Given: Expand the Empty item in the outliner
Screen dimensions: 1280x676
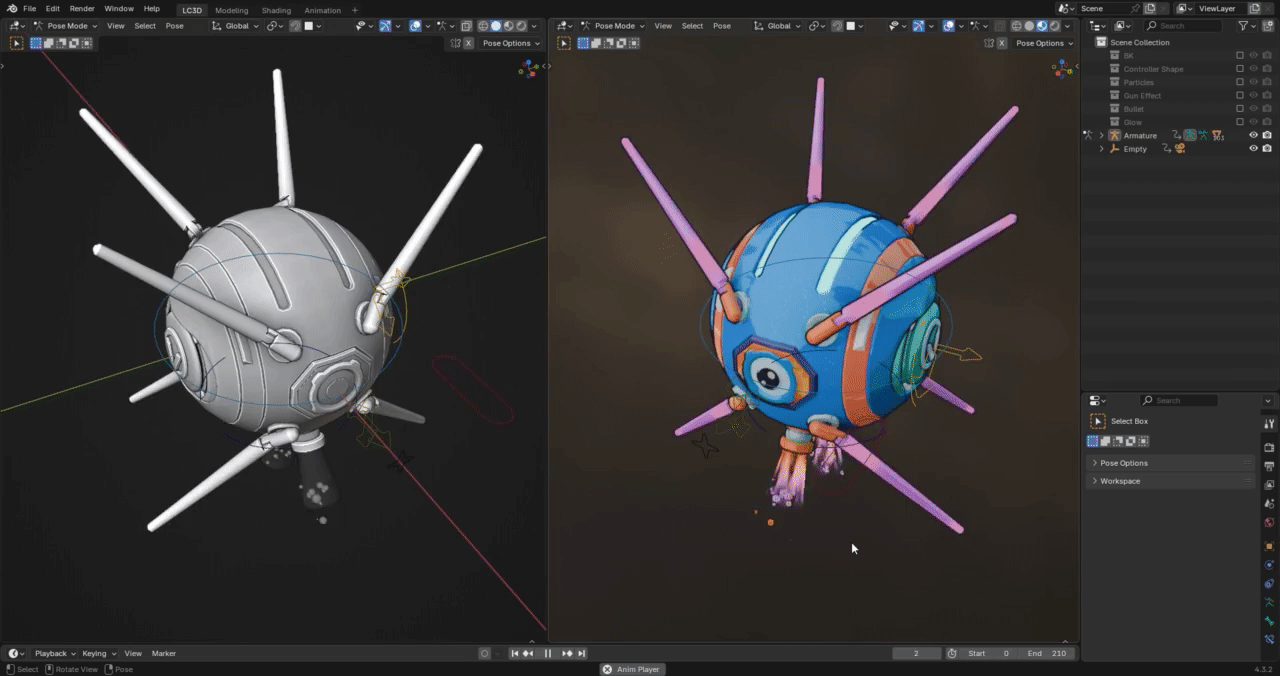Looking at the screenshot, I should [1102, 149].
